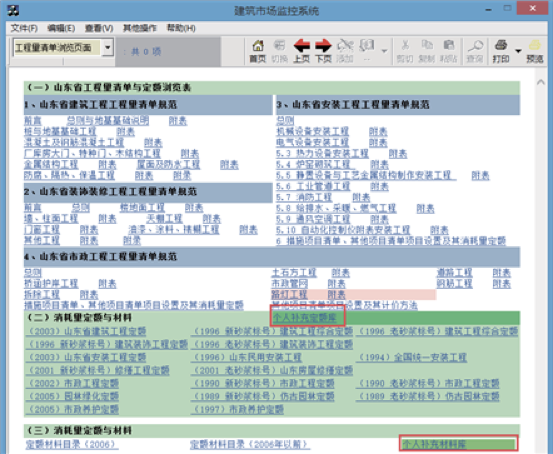Expand the 工程量清单浏览页面 combo box arrow
553x454 pixels.
tap(108, 47)
